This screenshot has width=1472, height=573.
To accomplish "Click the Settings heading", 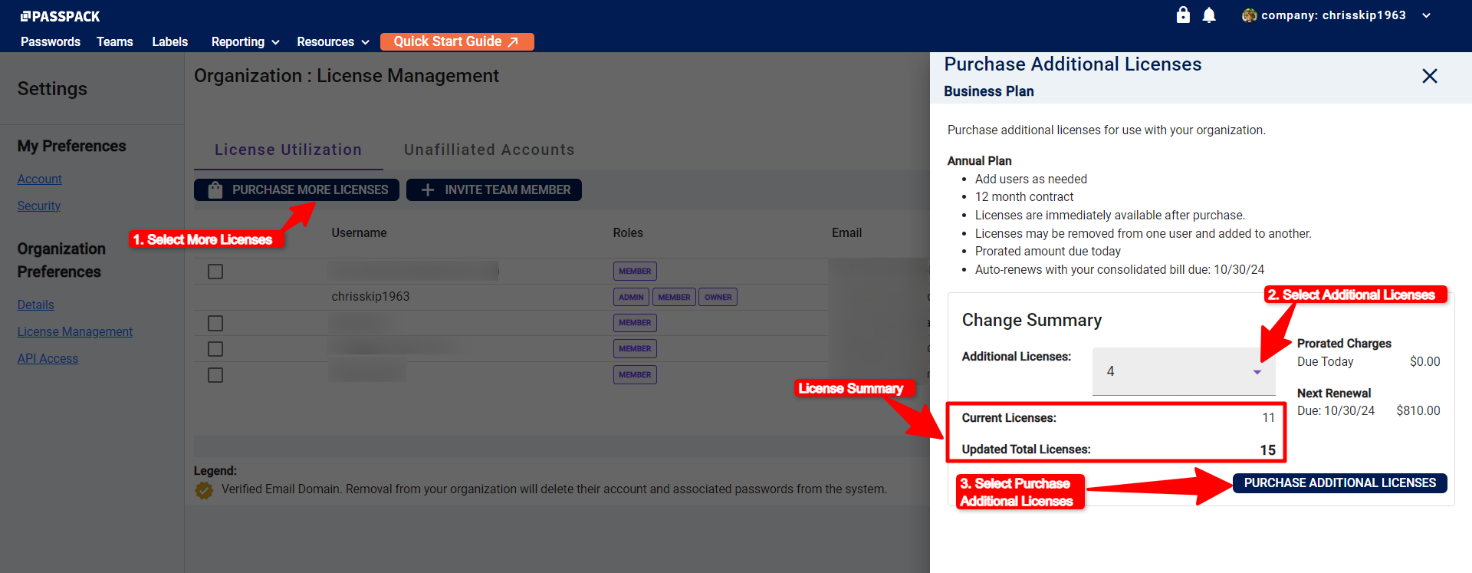I will (52, 89).
